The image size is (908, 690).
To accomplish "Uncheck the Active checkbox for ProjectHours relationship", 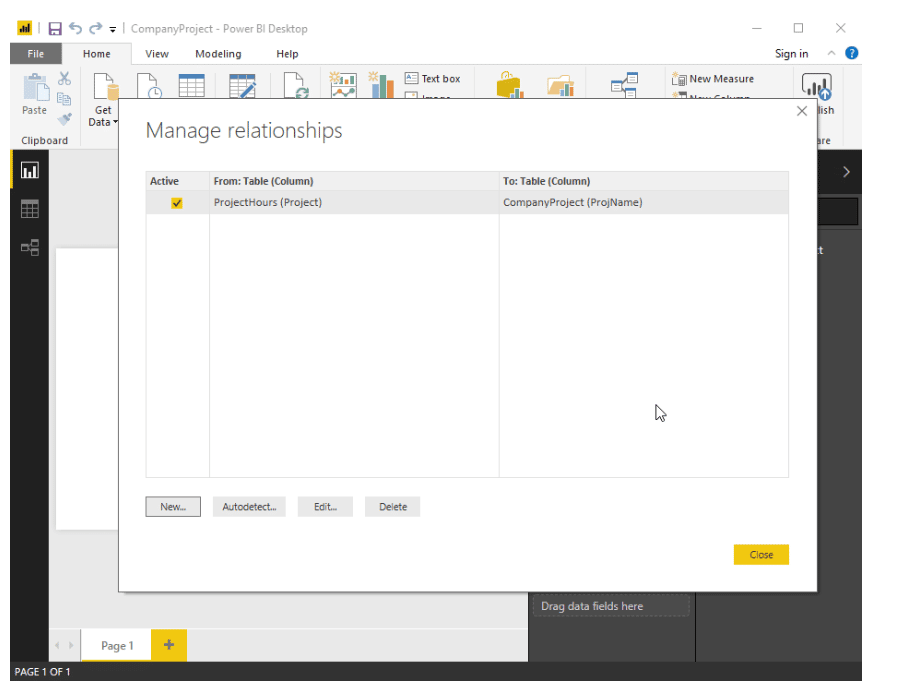I will pos(177,202).
